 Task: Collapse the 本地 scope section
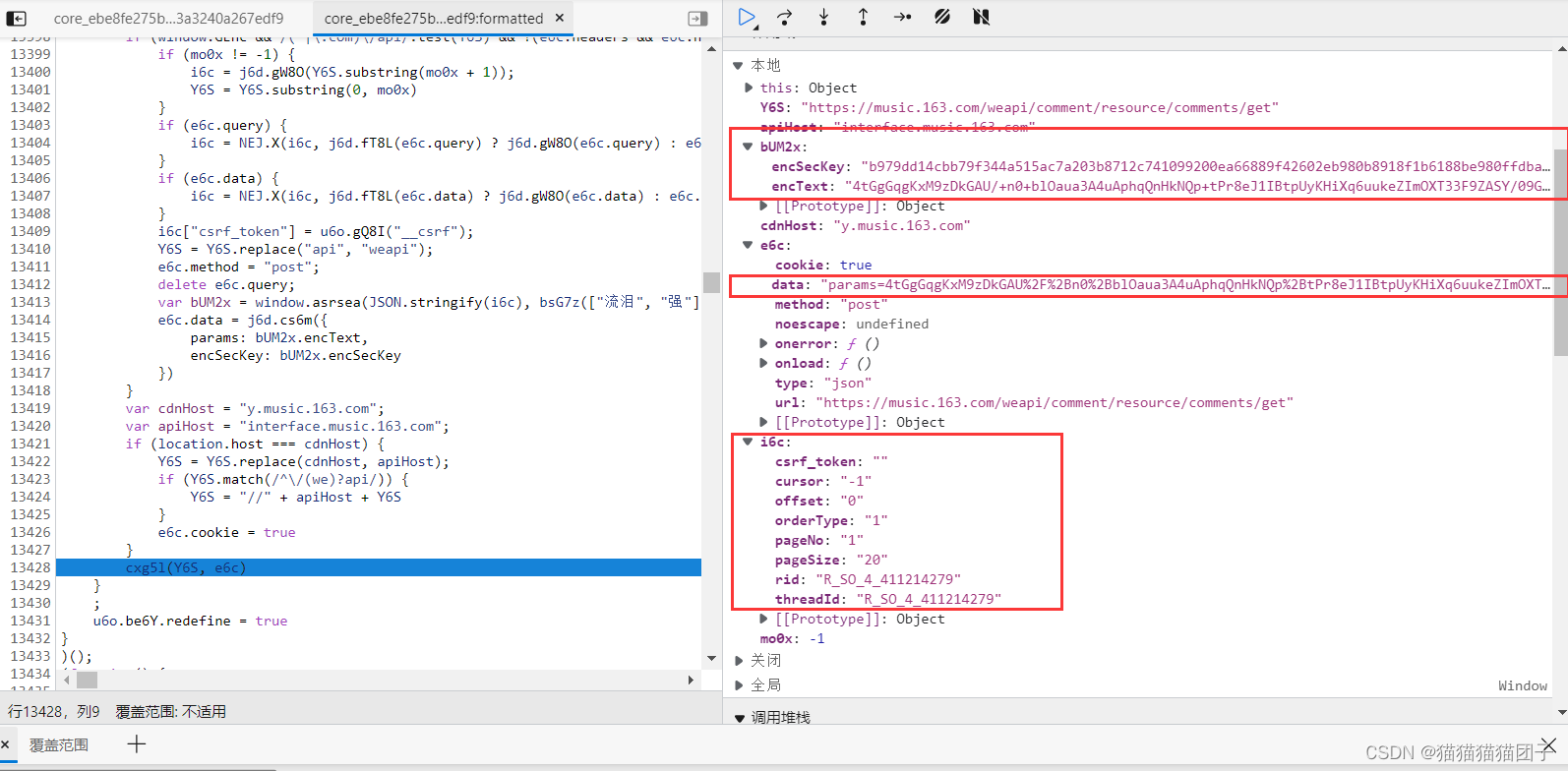(738, 66)
